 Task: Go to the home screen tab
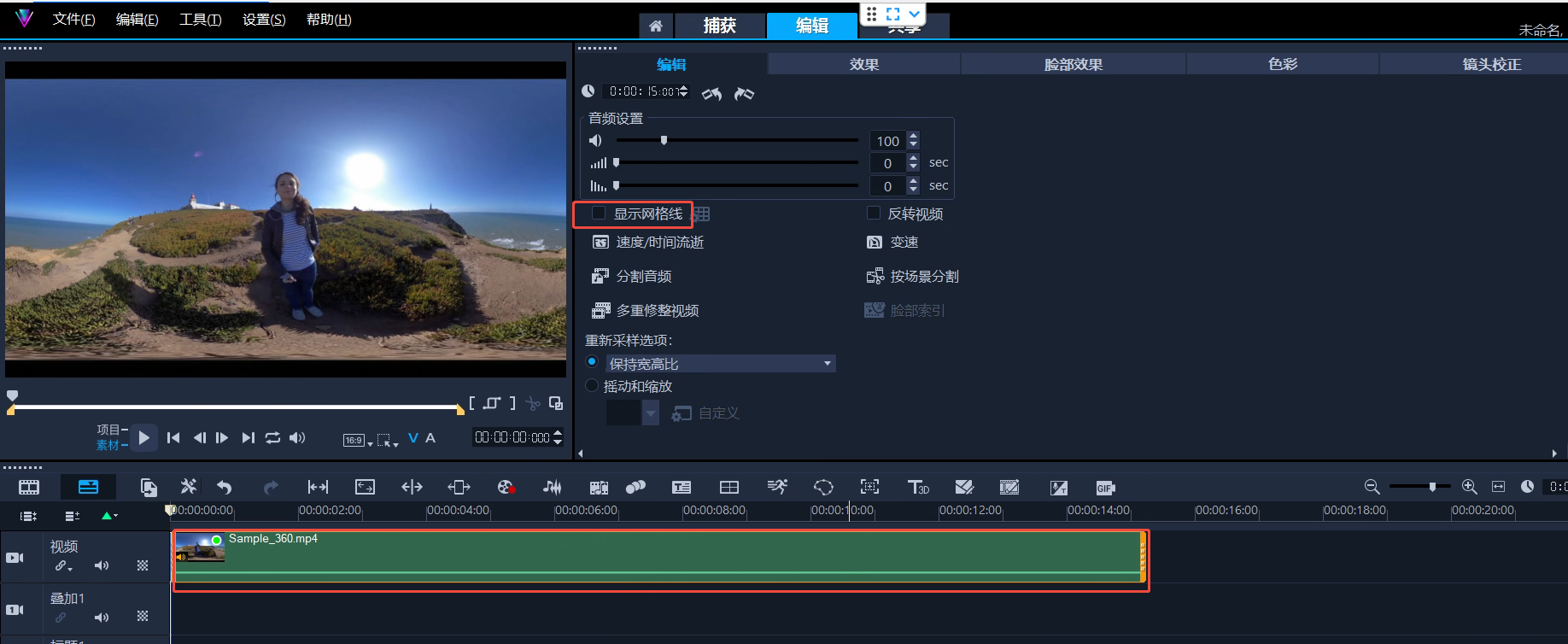656,26
